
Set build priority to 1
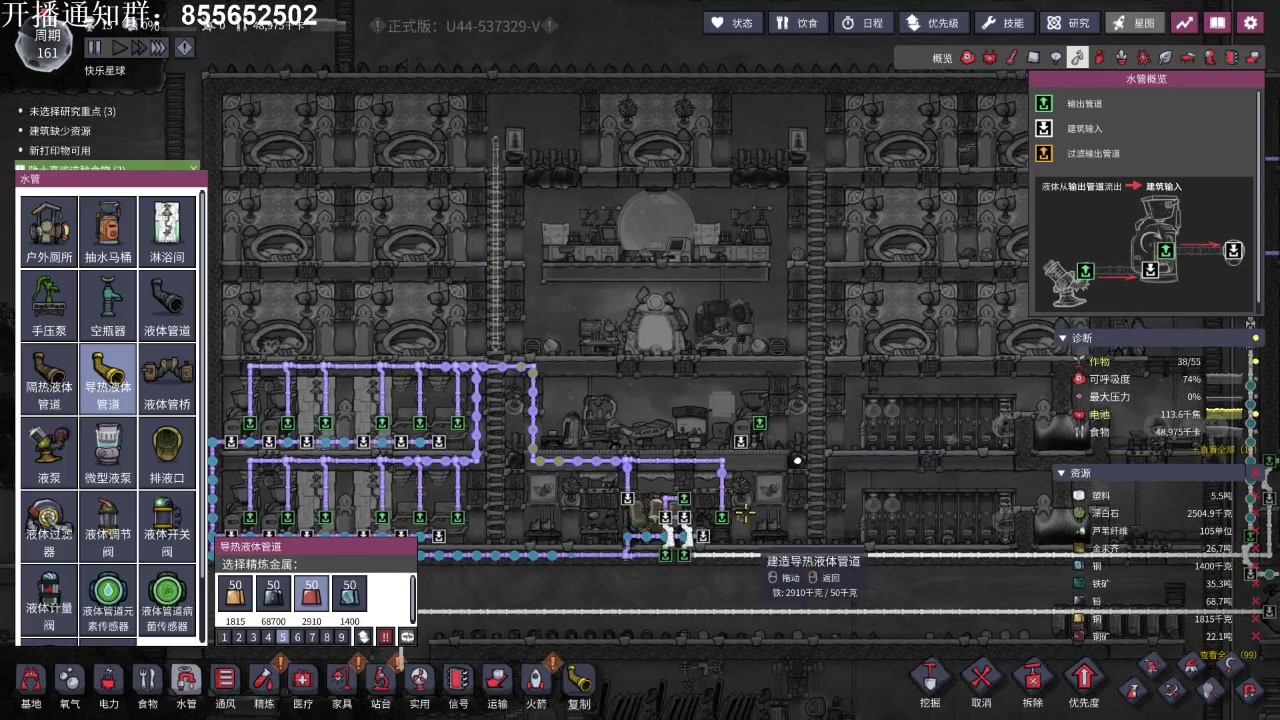(x=224, y=637)
